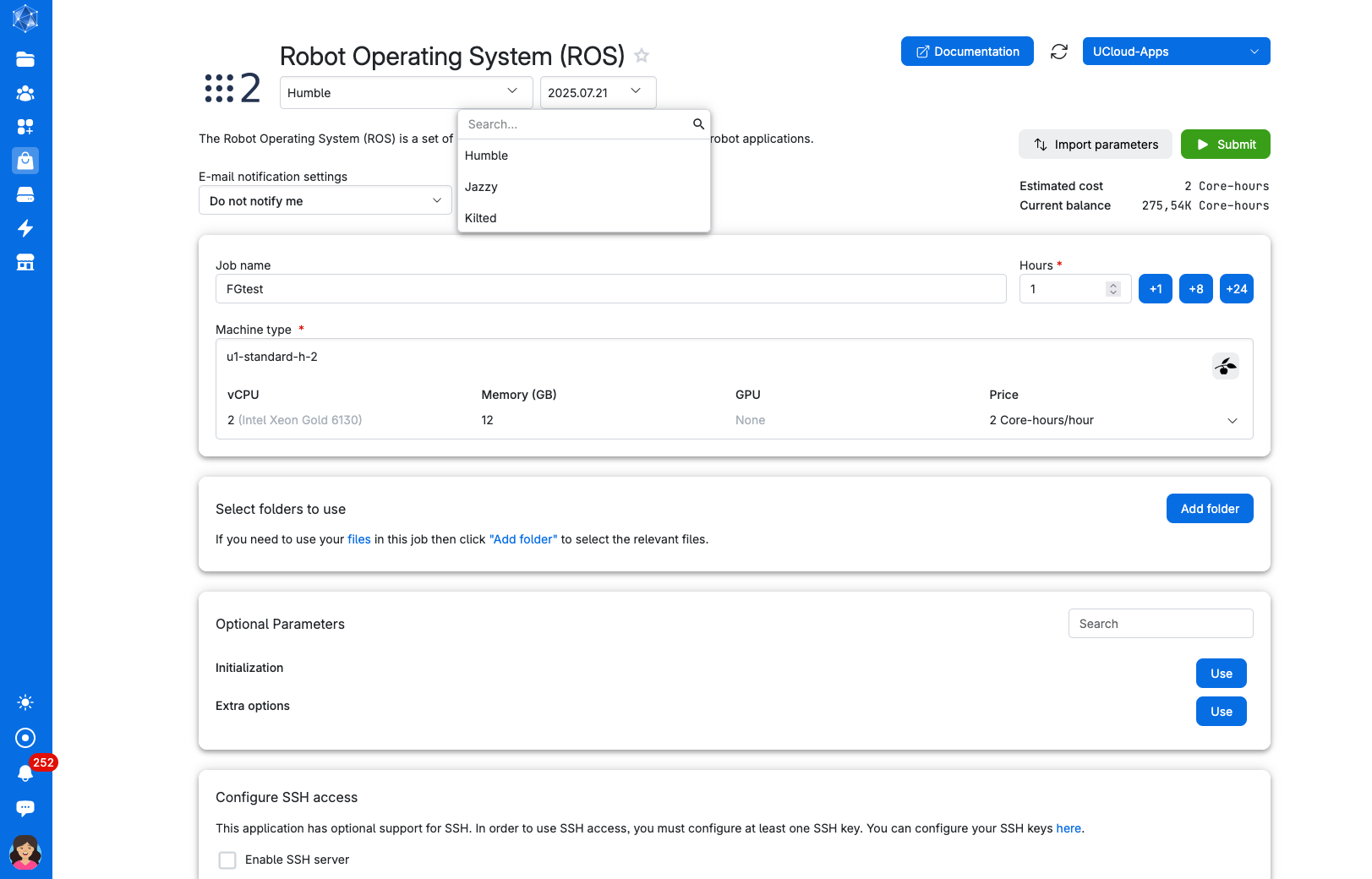1372x879 pixels.
Task: Open the UCloud logo home icon
Action: point(25,19)
